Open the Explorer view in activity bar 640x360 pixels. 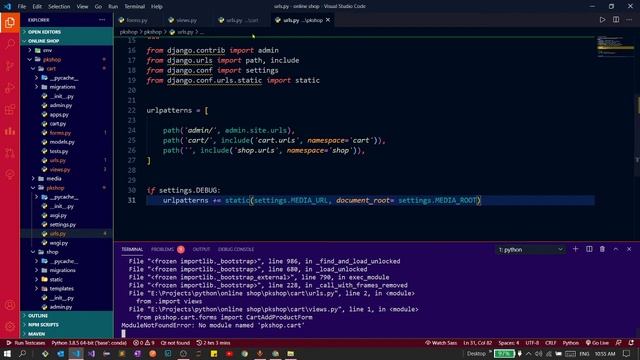point(10,22)
